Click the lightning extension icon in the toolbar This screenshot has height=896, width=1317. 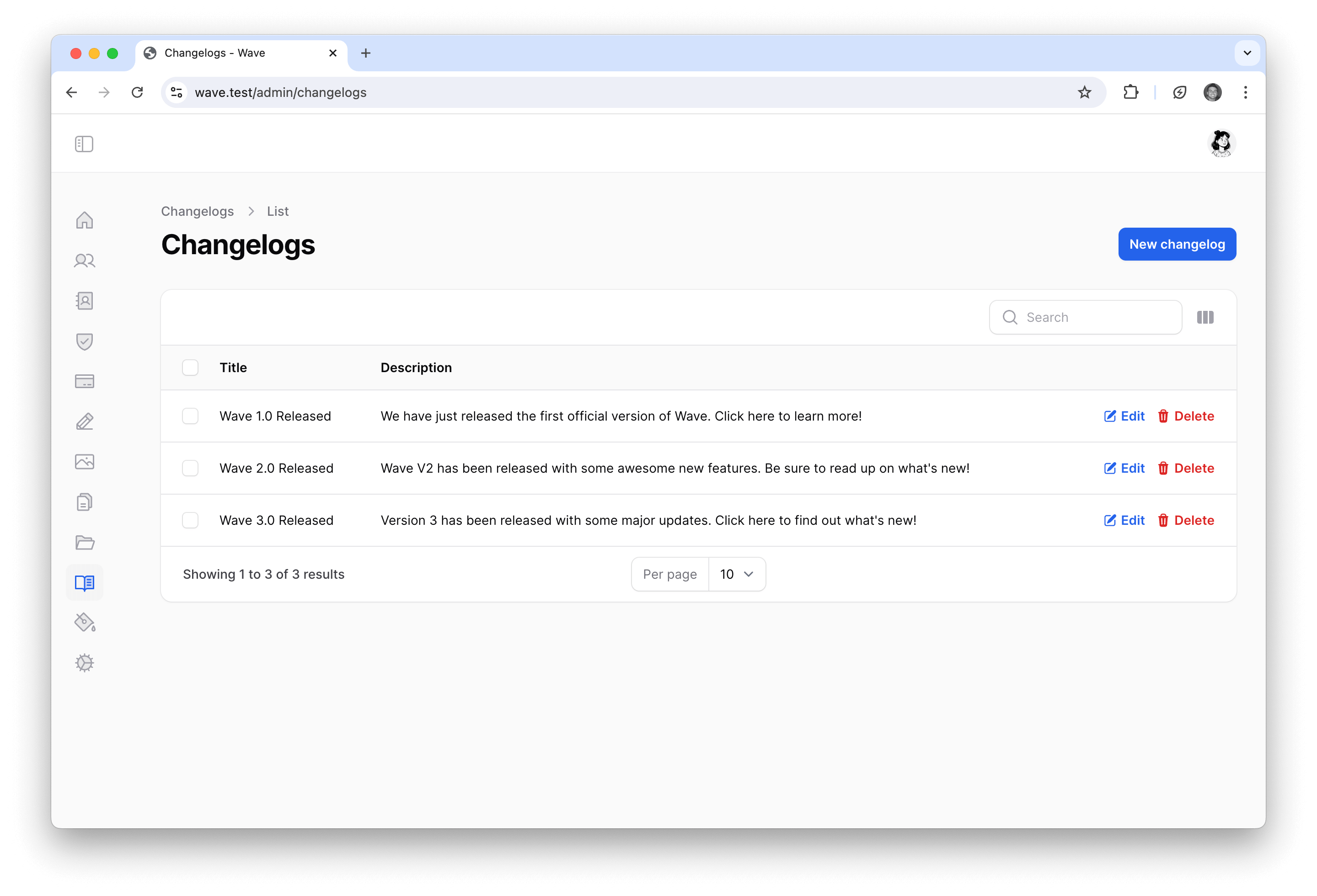[x=1179, y=92]
